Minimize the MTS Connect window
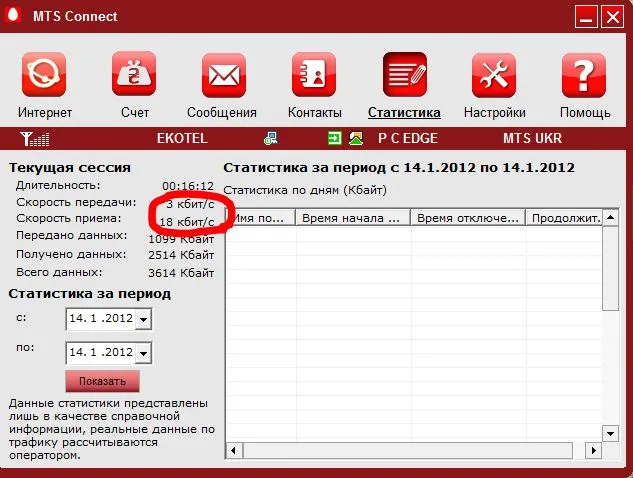633x478 pixels. 586,17
